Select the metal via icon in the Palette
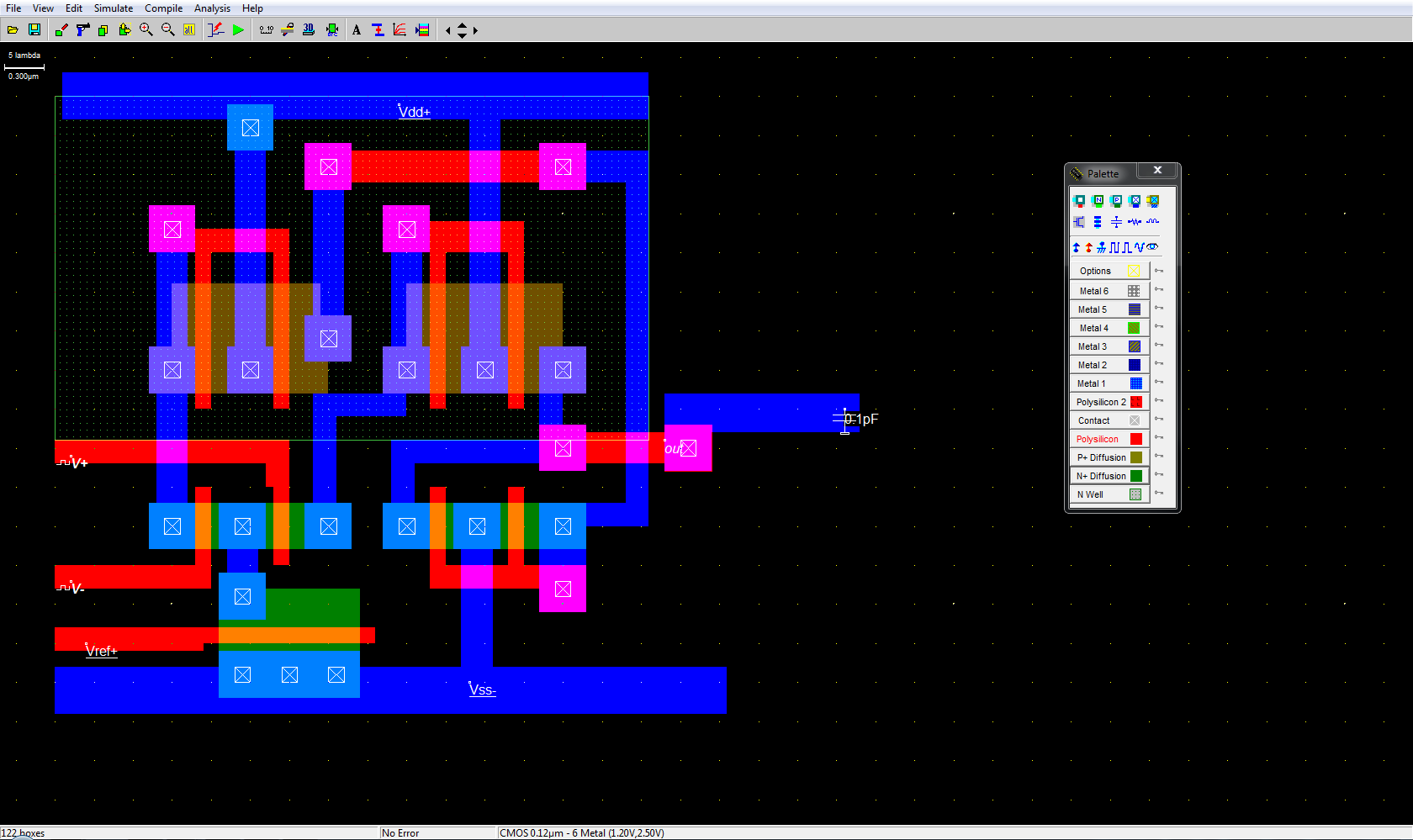The width and height of the screenshot is (1413, 840). (1135, 201)
